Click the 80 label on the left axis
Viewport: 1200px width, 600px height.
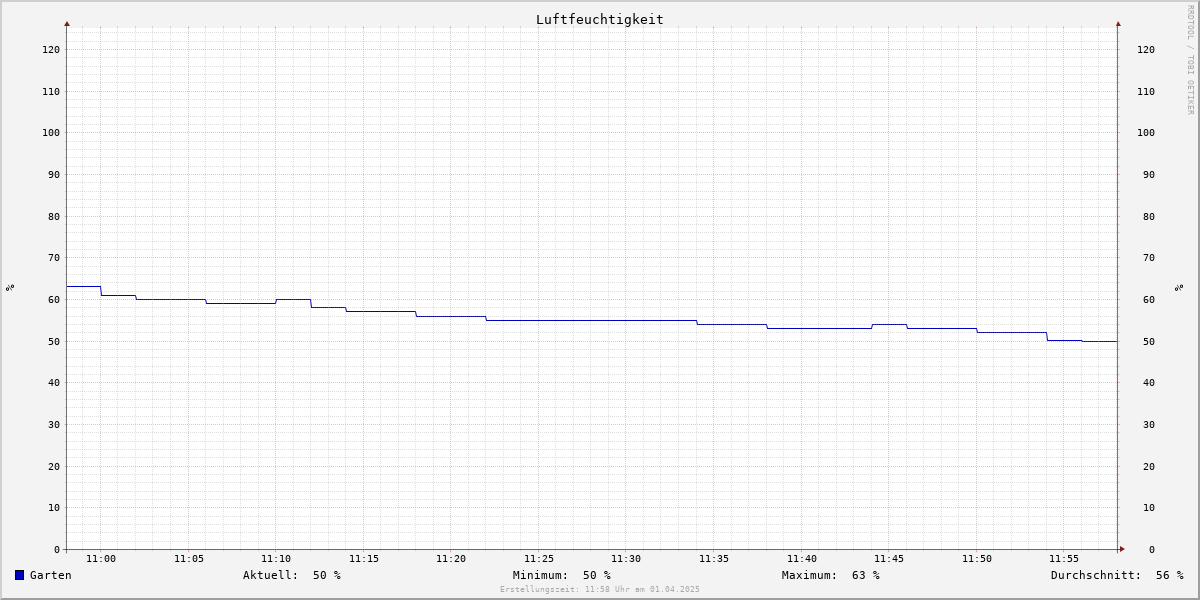(54, 216)
